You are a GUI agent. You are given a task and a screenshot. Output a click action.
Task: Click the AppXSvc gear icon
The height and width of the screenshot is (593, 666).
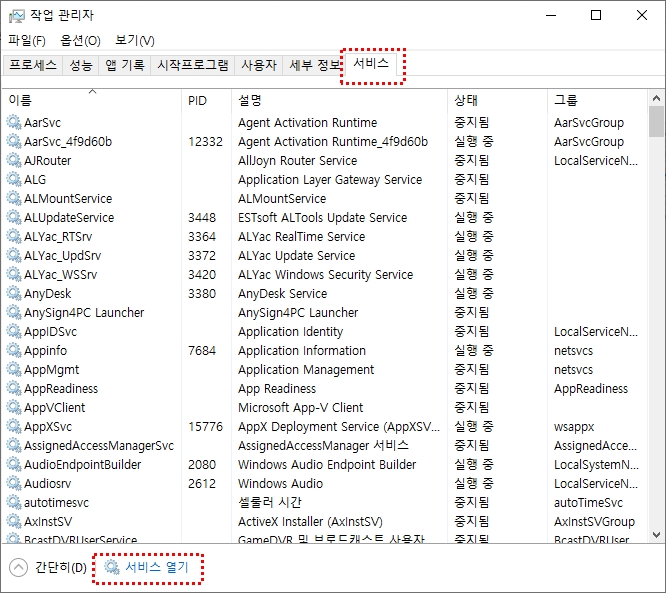tap(14, 426)
